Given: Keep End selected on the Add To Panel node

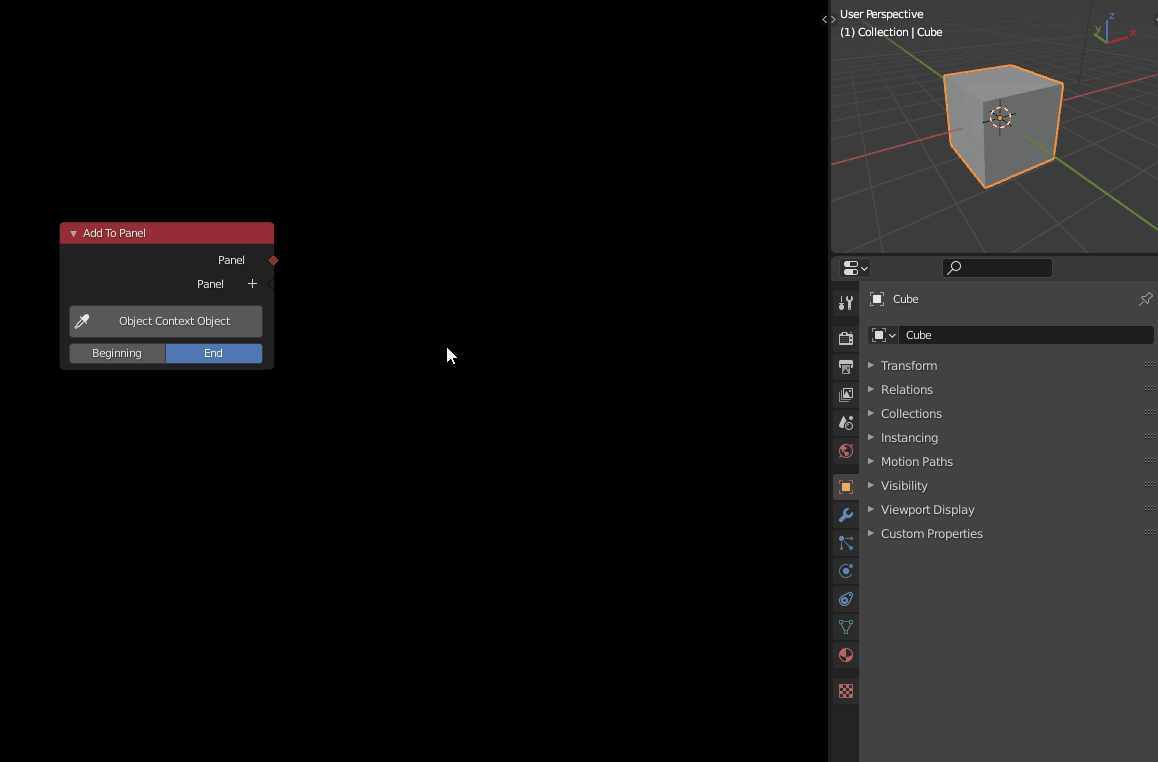Looking at the screenshot, I should tap(213, 353).
